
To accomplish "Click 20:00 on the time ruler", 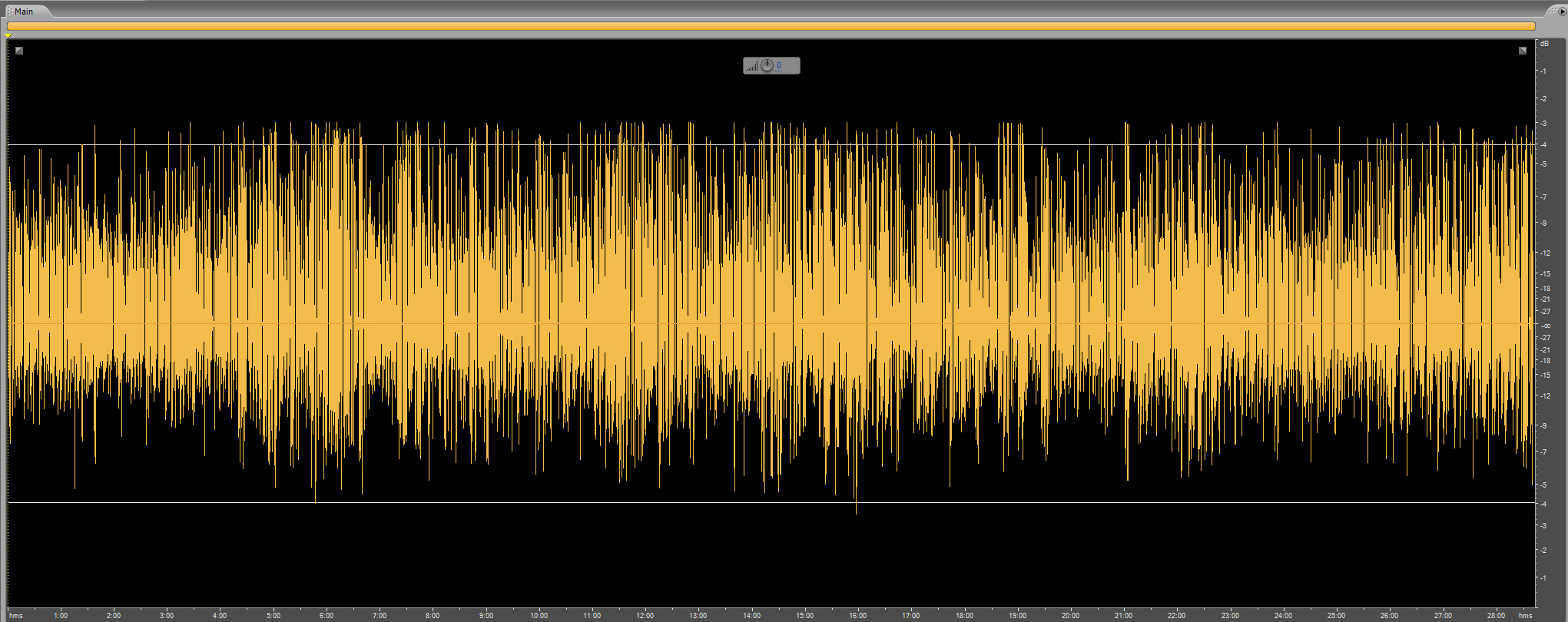I will click(x=1070, y=615).
